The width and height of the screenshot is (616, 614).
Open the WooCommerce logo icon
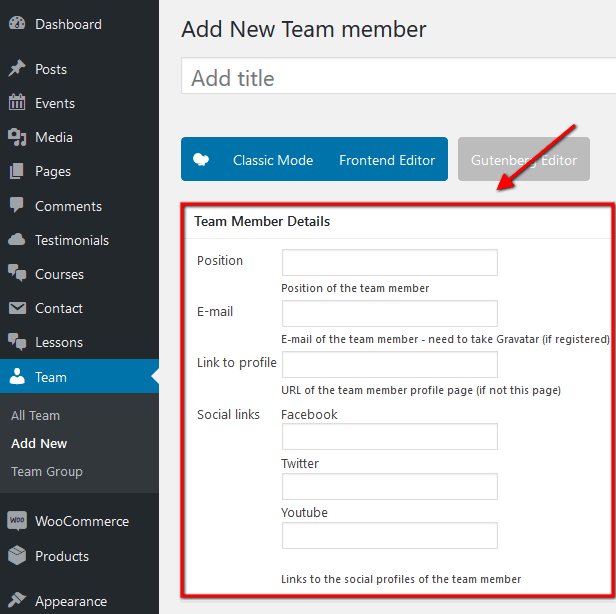tap(17, 521)
